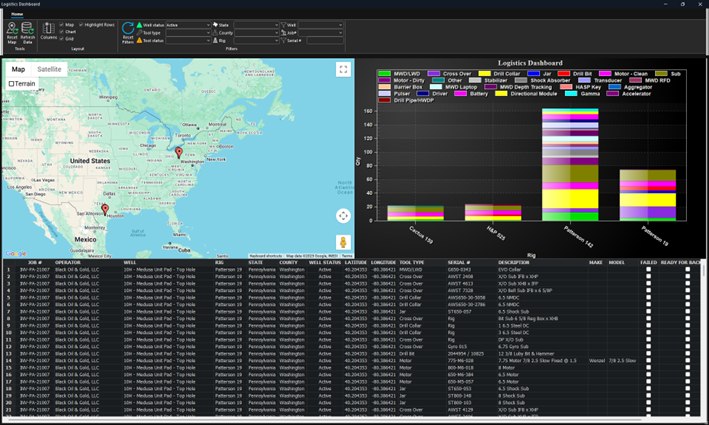This screenshot has height=425, width=709.
Task: Enter fullscreen mode on the map
Action: [x=343, y=69]
